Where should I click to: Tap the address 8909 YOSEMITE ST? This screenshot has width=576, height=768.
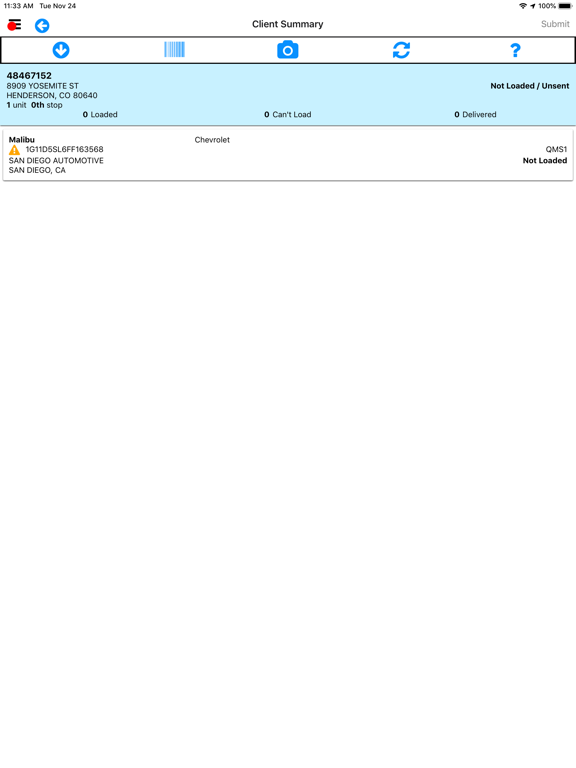(x=43, y=86)
